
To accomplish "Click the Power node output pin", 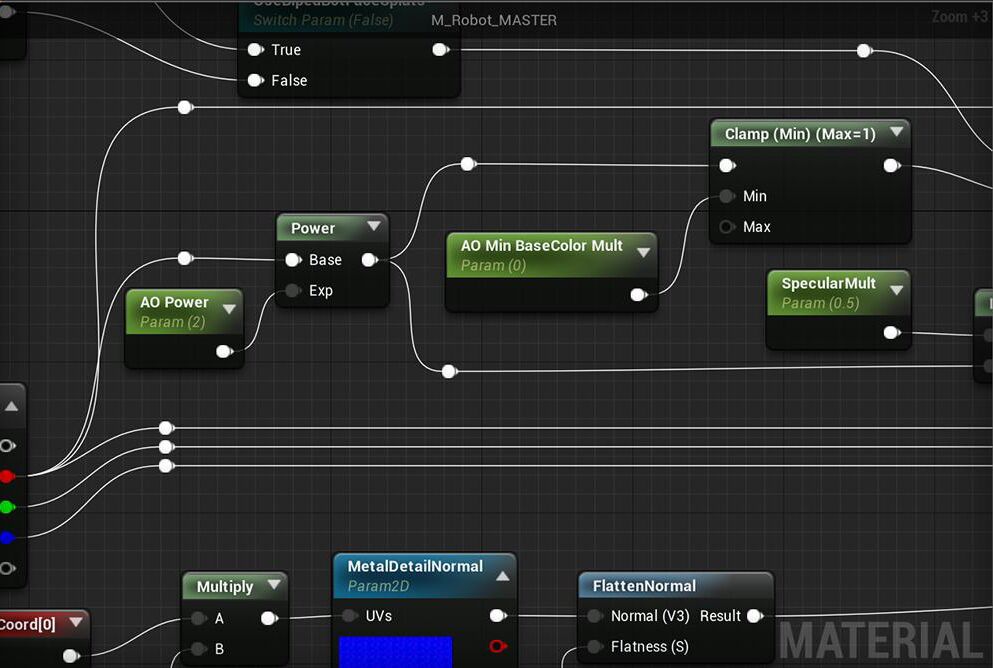I will tap(369, 260).
